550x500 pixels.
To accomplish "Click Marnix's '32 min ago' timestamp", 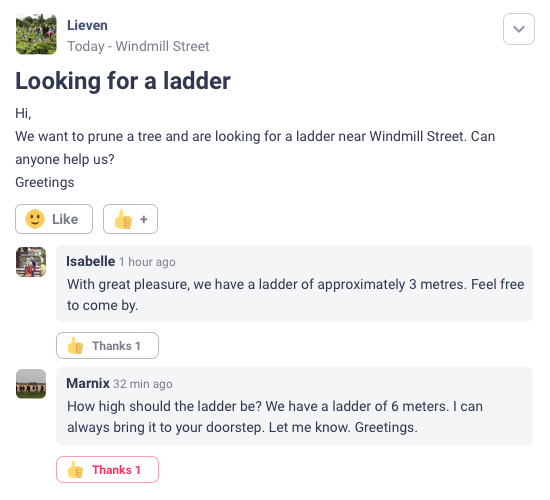I will click(143, 384).
